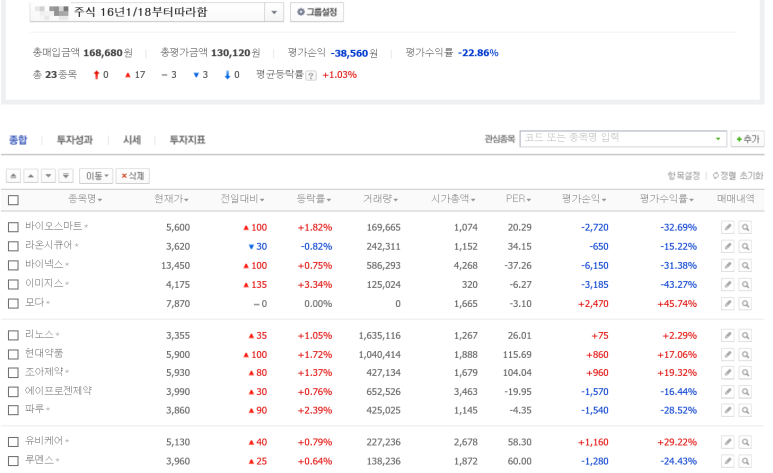Check the 현대약품 row checkbox
The width and height of the screenshot is (773, 473).
point(13,354)
